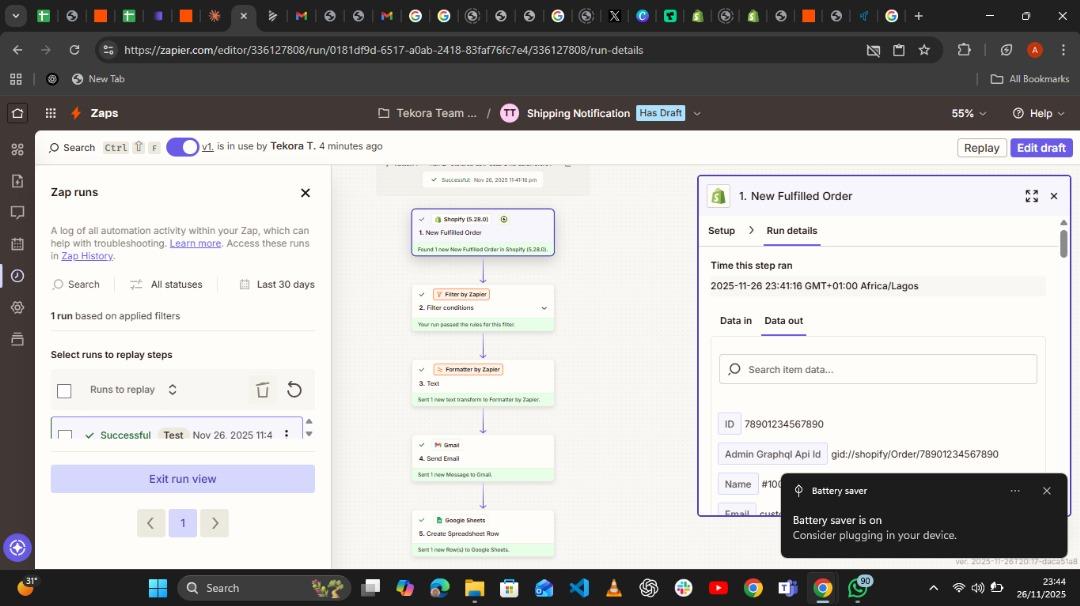1080x606 pixels.
Task: Open the sidebar versions stack icon
Action: coord(17,338)
